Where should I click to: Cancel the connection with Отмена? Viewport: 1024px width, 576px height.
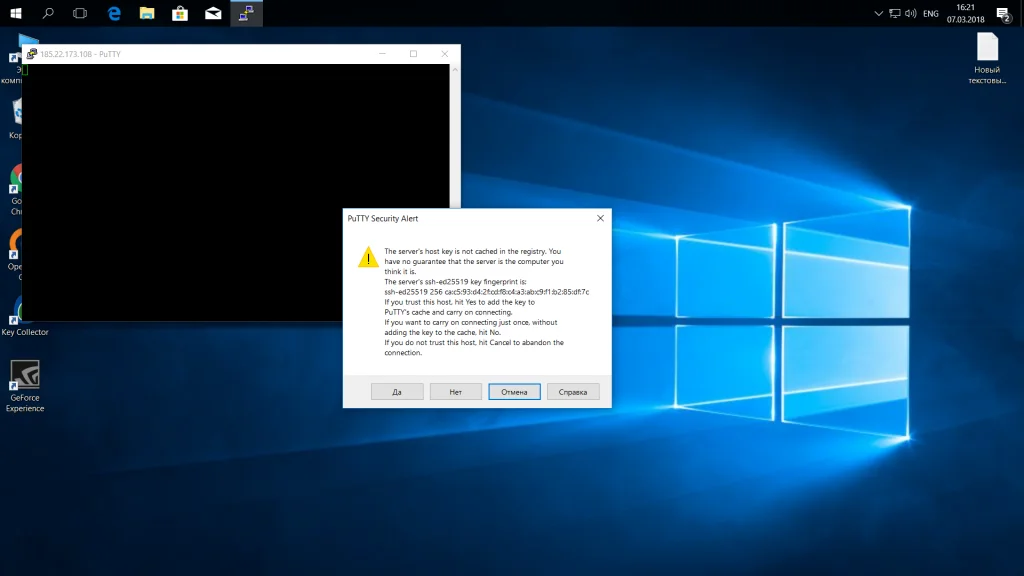(514, 392)
